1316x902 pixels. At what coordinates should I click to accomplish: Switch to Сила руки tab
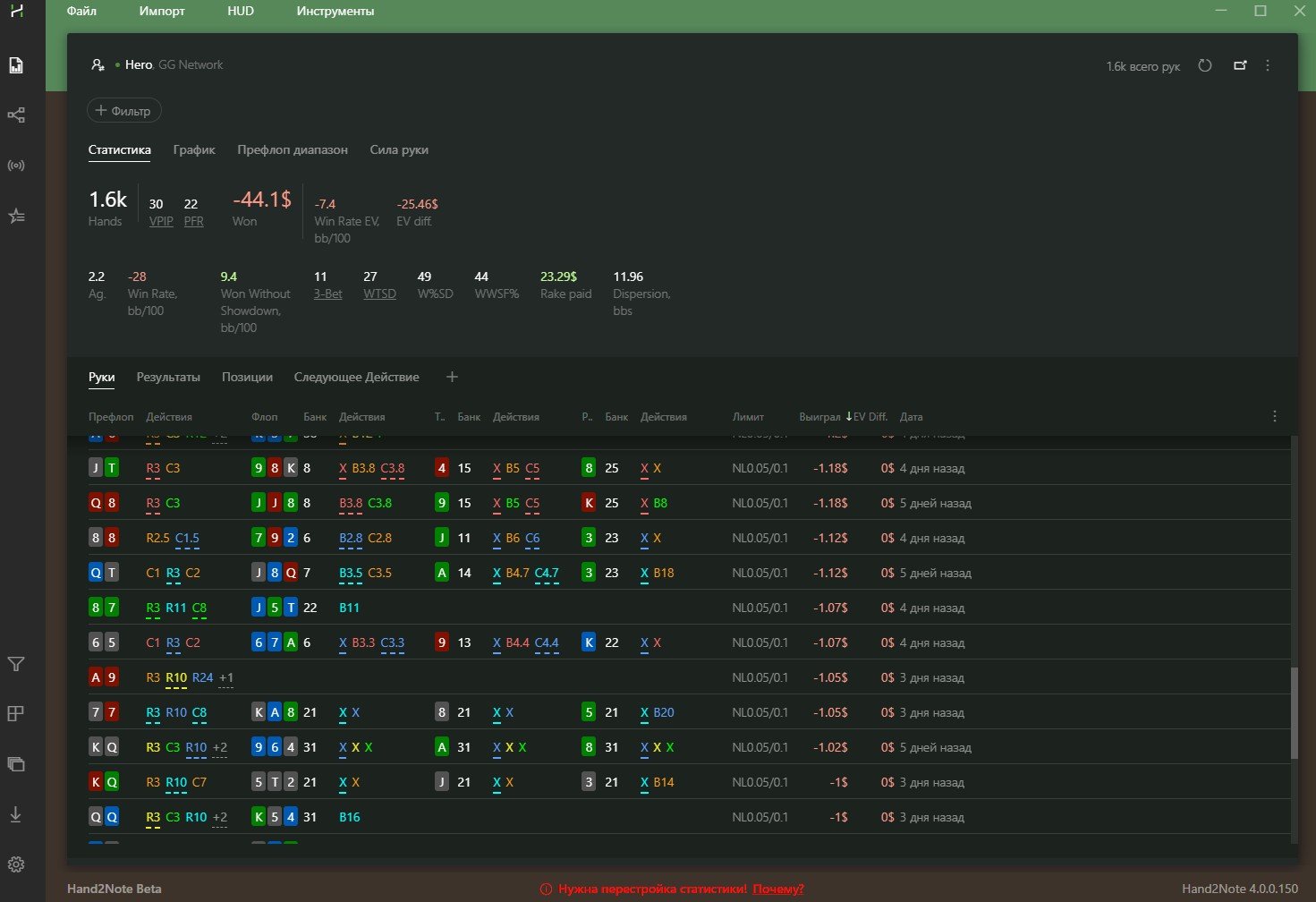pos(399,149)
